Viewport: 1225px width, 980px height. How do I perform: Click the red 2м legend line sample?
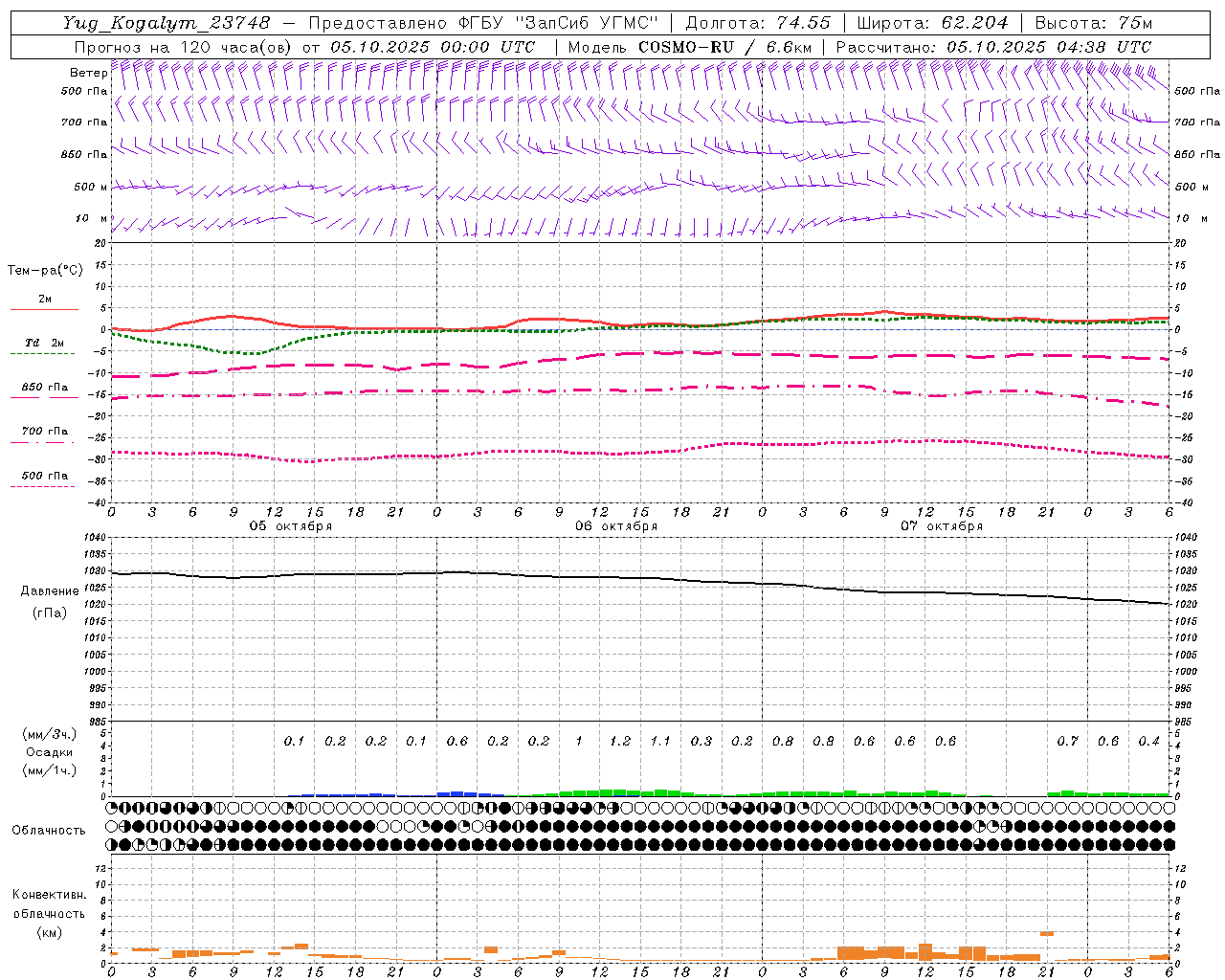pos(44,310)
